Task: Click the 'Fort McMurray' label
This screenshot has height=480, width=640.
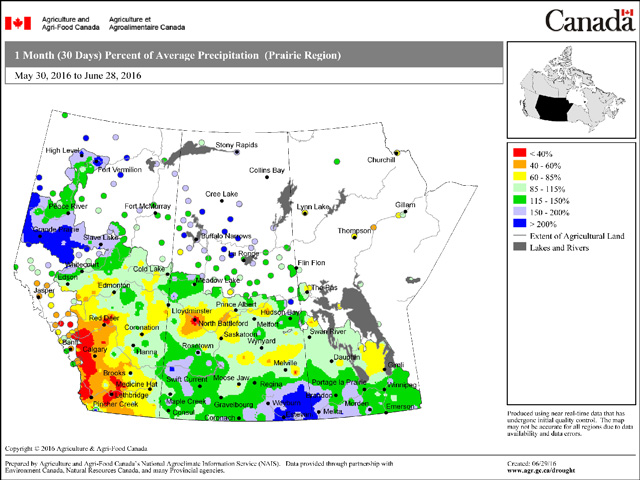Action: point(147,206)
